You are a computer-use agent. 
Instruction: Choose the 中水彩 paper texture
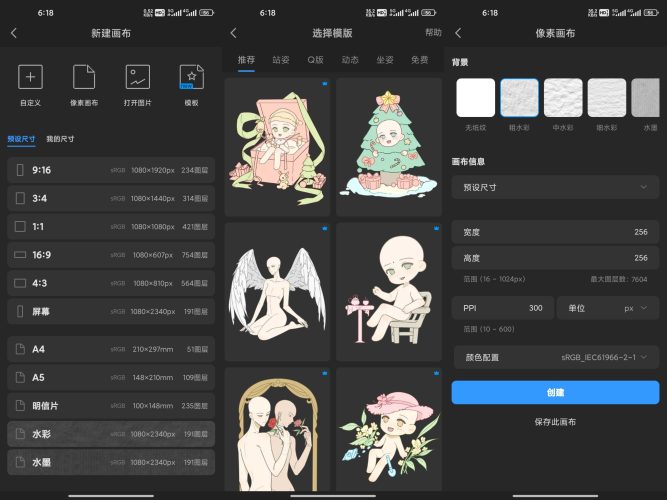click(x=563, y=98)
